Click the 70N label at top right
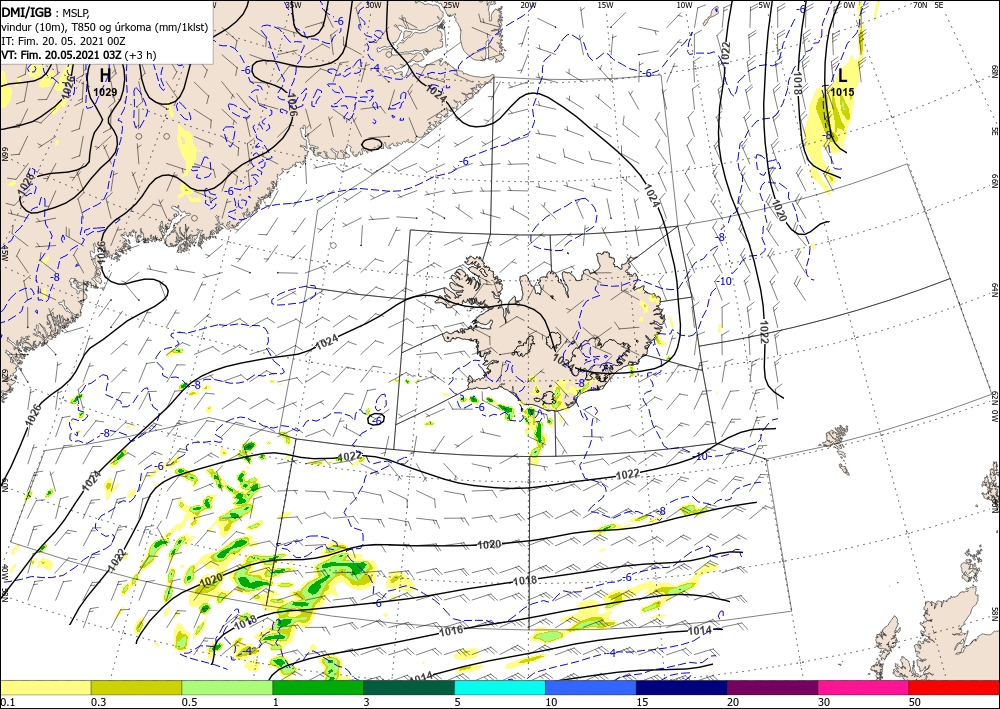This screenshot has width=1000, height=709. tap(920, 5)
